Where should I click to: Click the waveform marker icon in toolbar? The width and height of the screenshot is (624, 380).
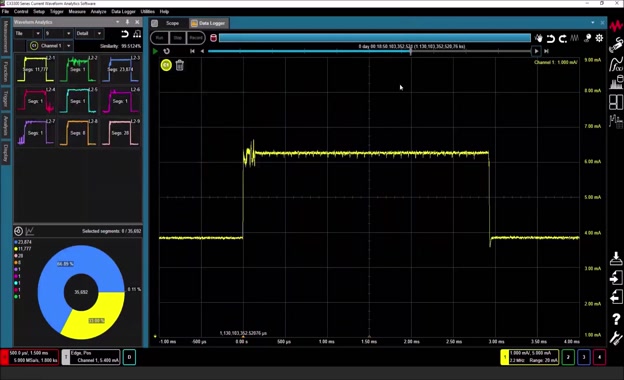[x=574, y=38]
